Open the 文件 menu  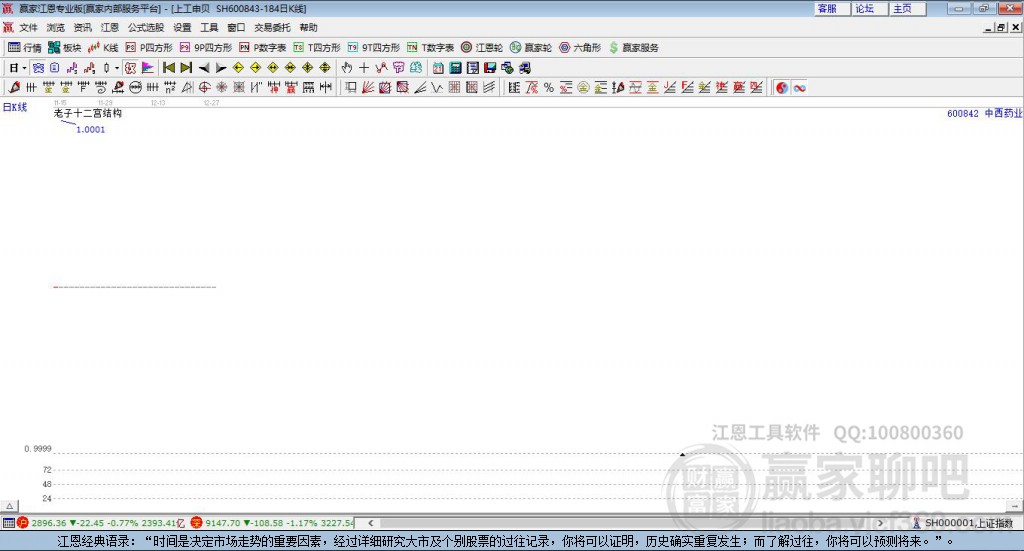(28, 27)
